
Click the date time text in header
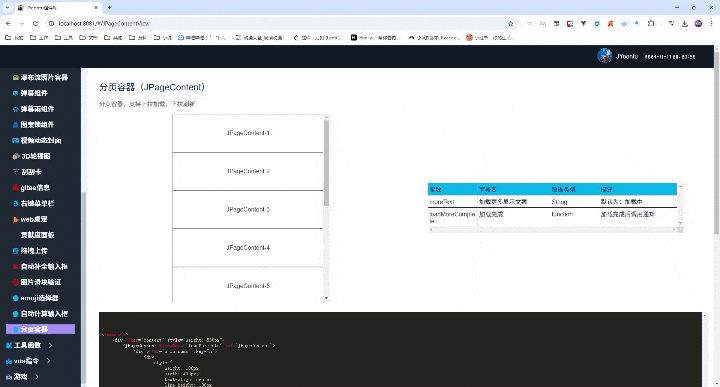pyautogui.click(x=670, y=56)
